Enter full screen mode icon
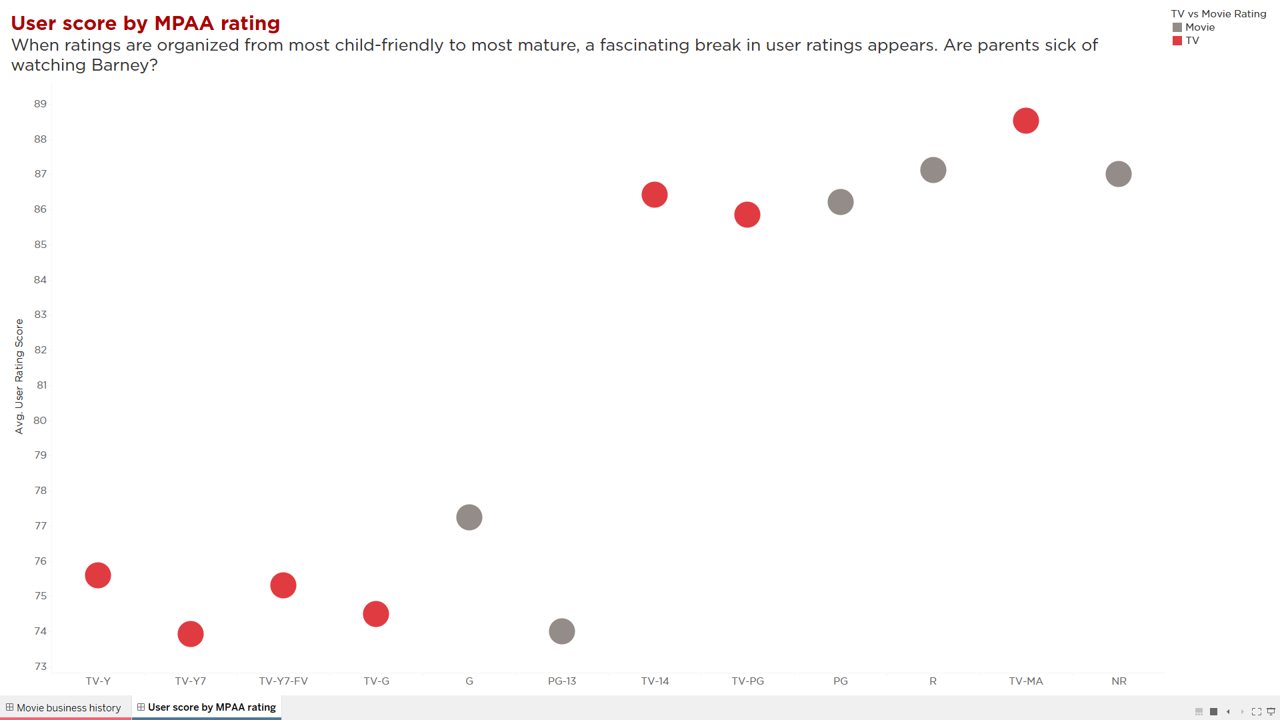 [x=1257, y=712]
